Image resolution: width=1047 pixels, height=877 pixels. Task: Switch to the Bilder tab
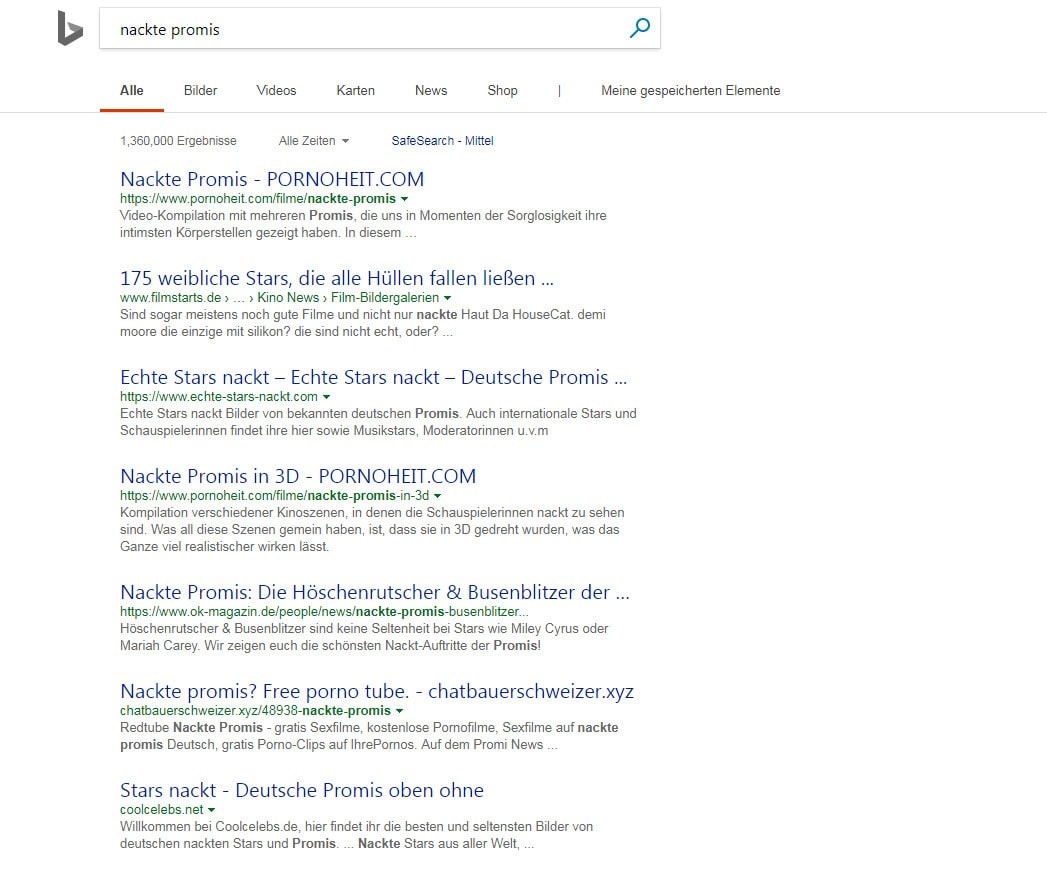tap(200, 90)
